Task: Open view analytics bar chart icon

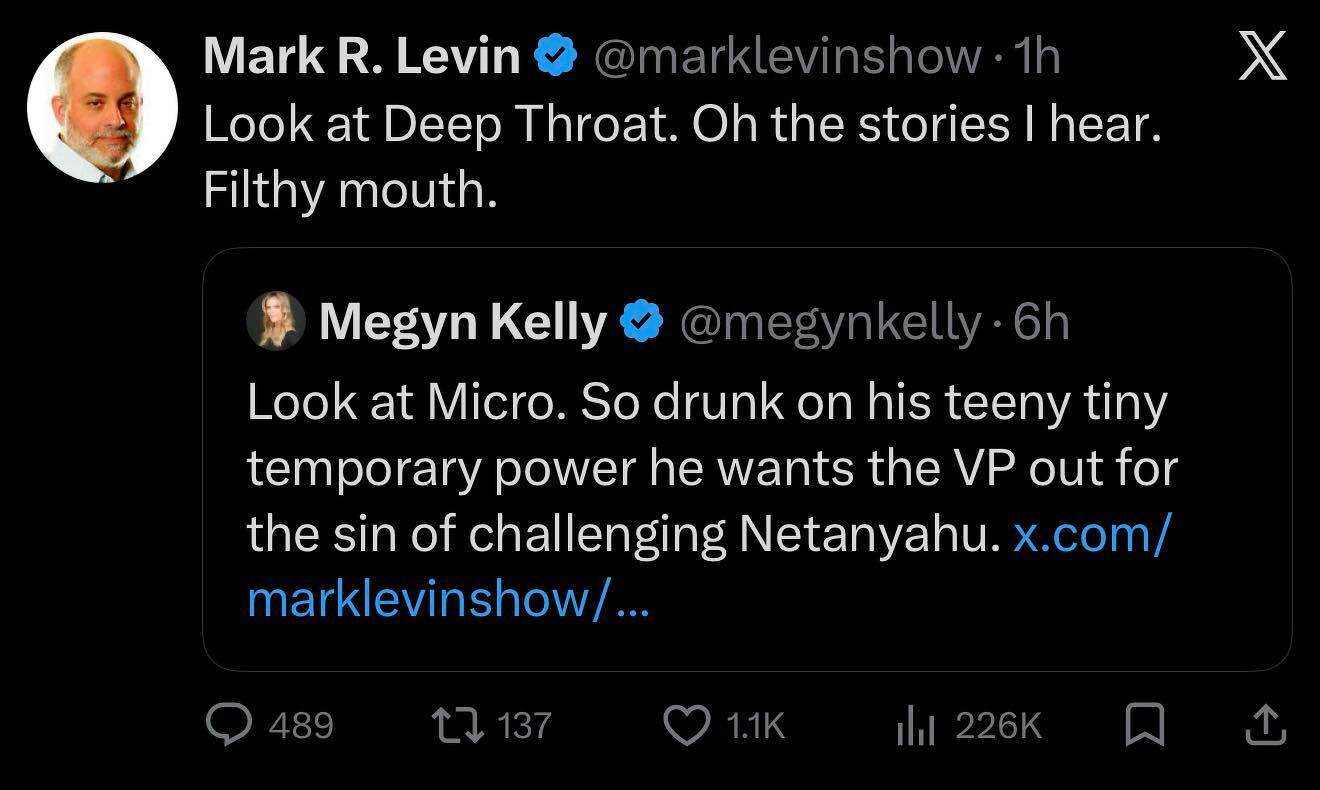Action: point(915,725)
